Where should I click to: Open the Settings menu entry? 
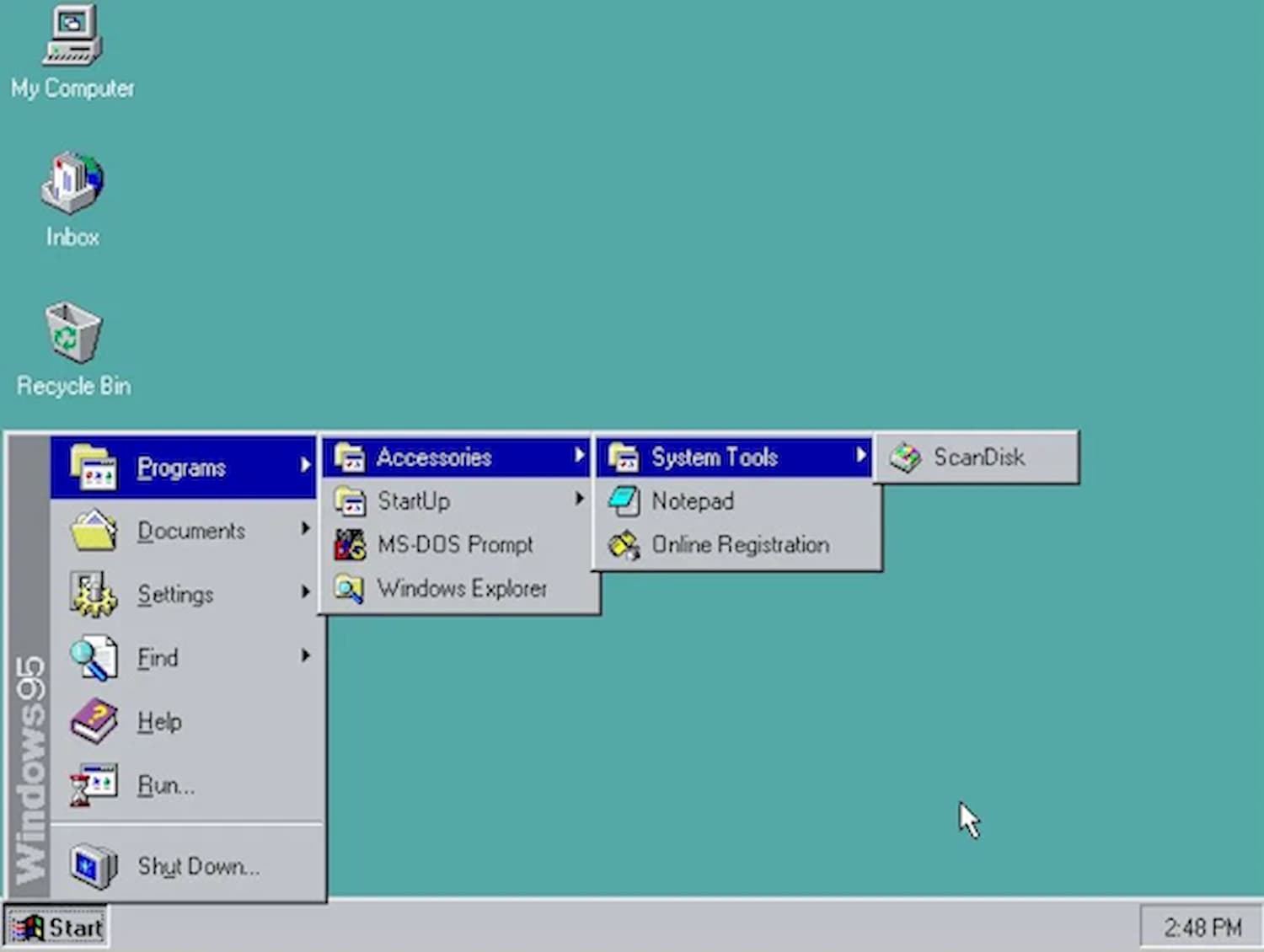pyautogui.click(x=176, y=594)
